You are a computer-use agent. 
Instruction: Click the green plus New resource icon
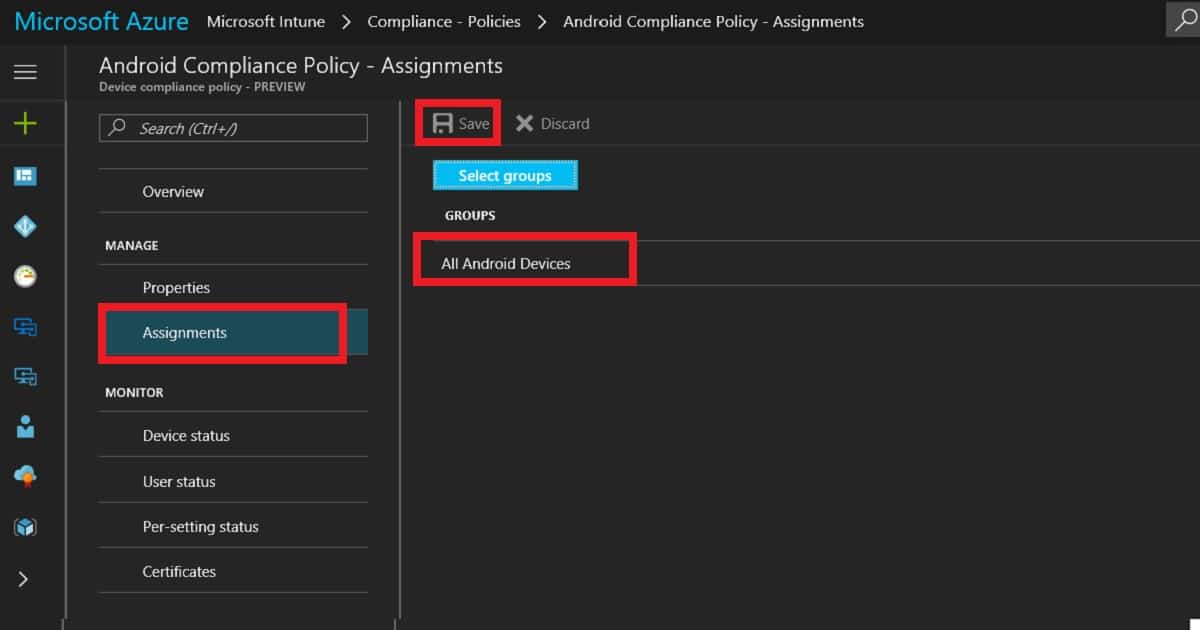click(25, 124)
